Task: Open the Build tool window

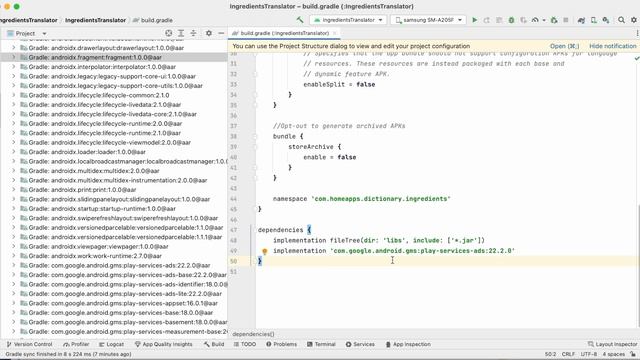Action: click(x=214, y=344)
